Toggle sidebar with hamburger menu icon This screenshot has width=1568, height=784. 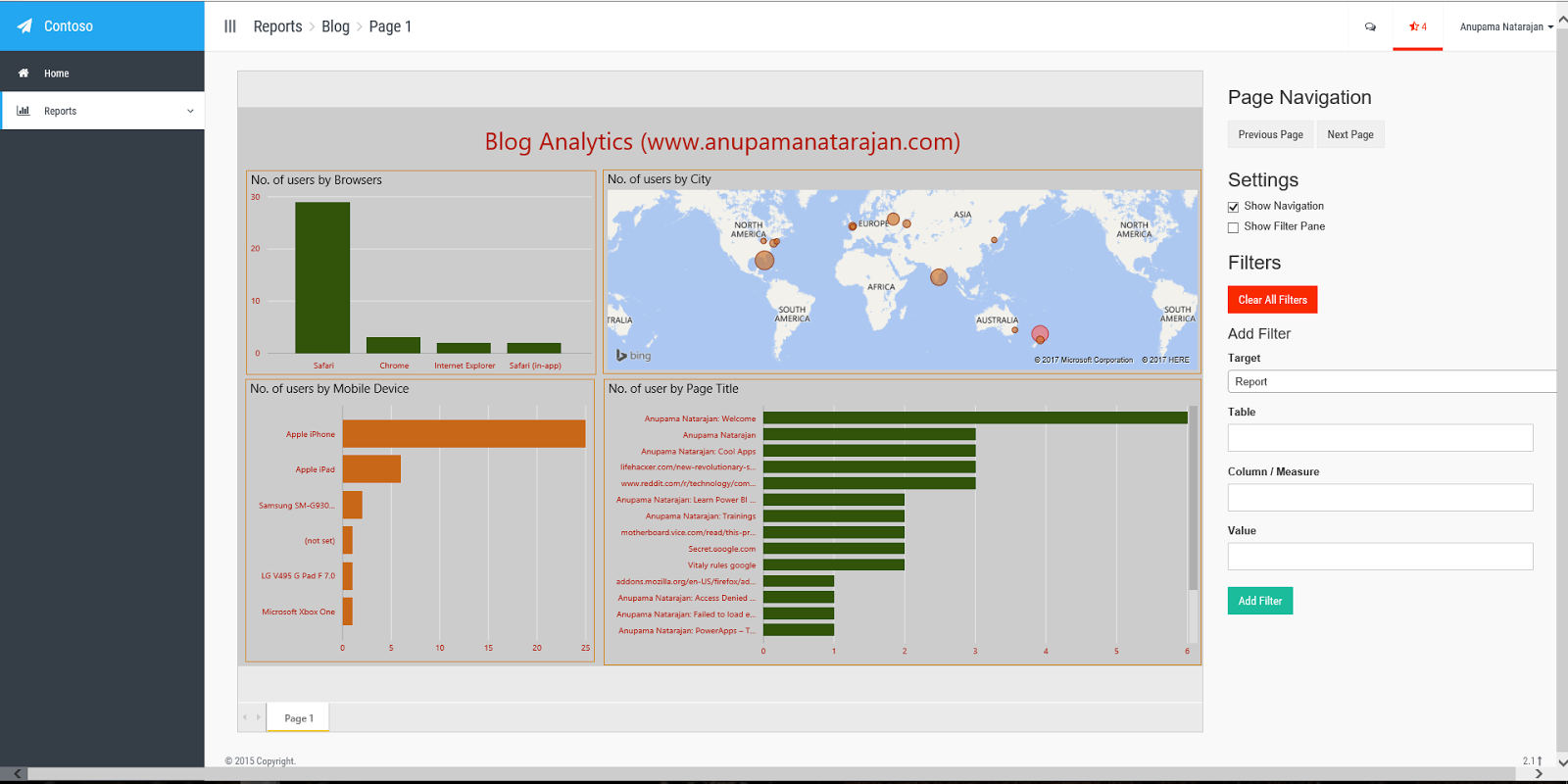click(x=230, y=26)
